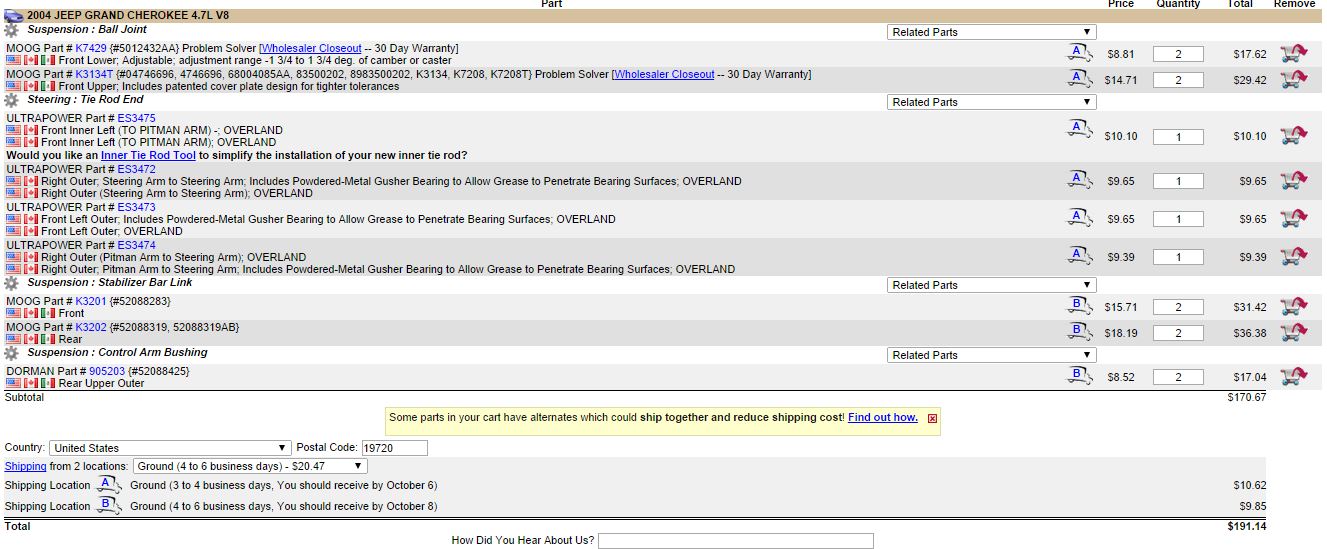Viewport: 1327px width, 549px height.
Task: Expand the Ground shipping method dropdown
Action: (249, 466)
